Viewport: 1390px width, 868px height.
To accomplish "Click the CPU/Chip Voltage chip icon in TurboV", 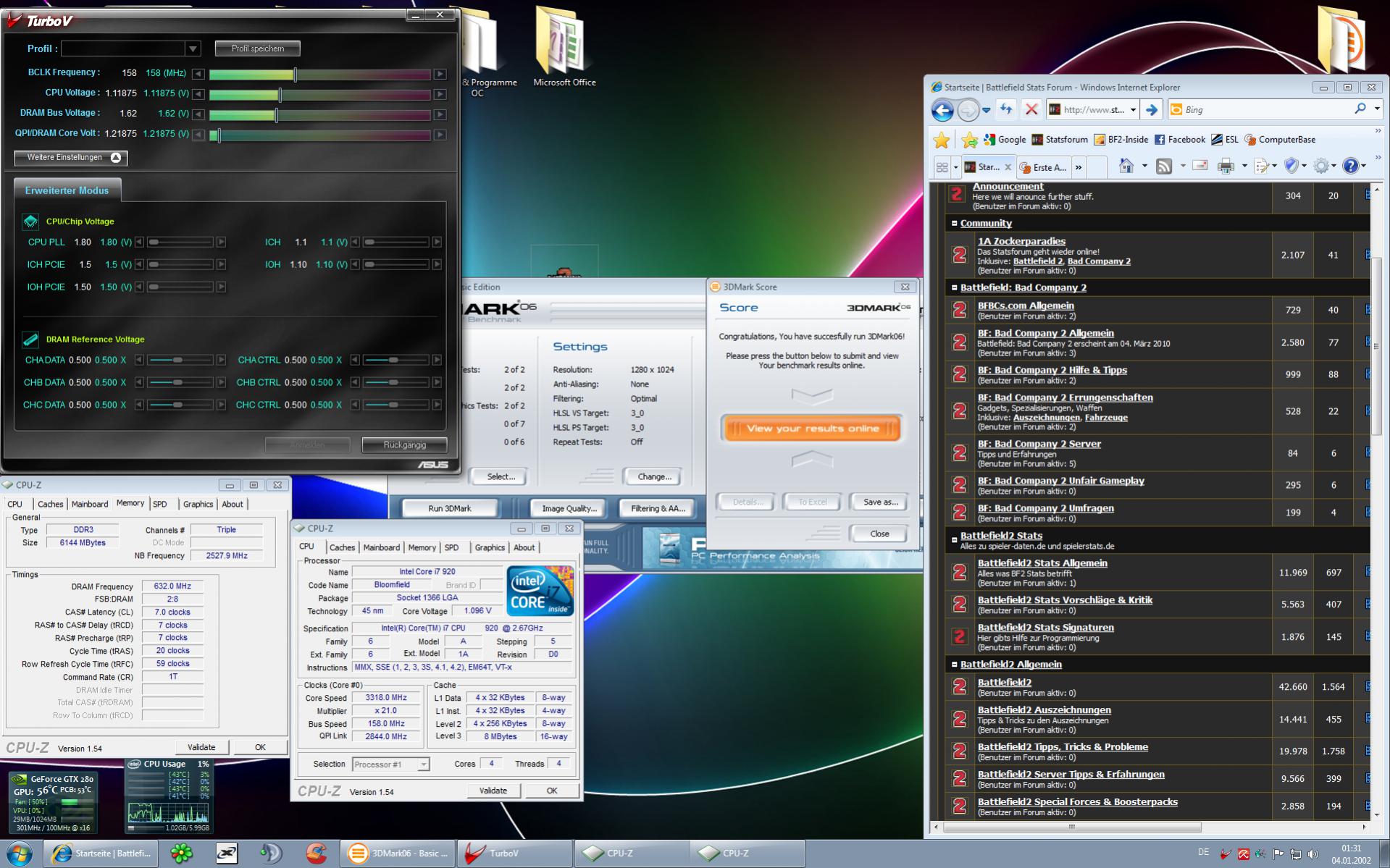I will (30, 221).
